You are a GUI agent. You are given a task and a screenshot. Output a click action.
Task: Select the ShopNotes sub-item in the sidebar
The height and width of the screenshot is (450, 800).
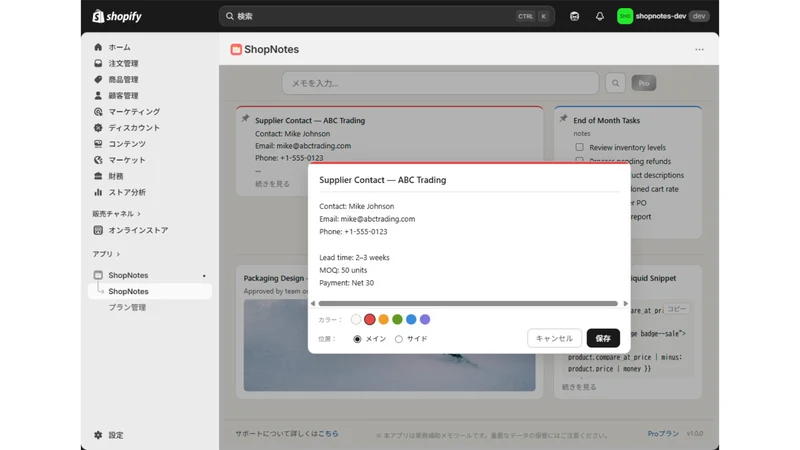click(x=149, y=291)
